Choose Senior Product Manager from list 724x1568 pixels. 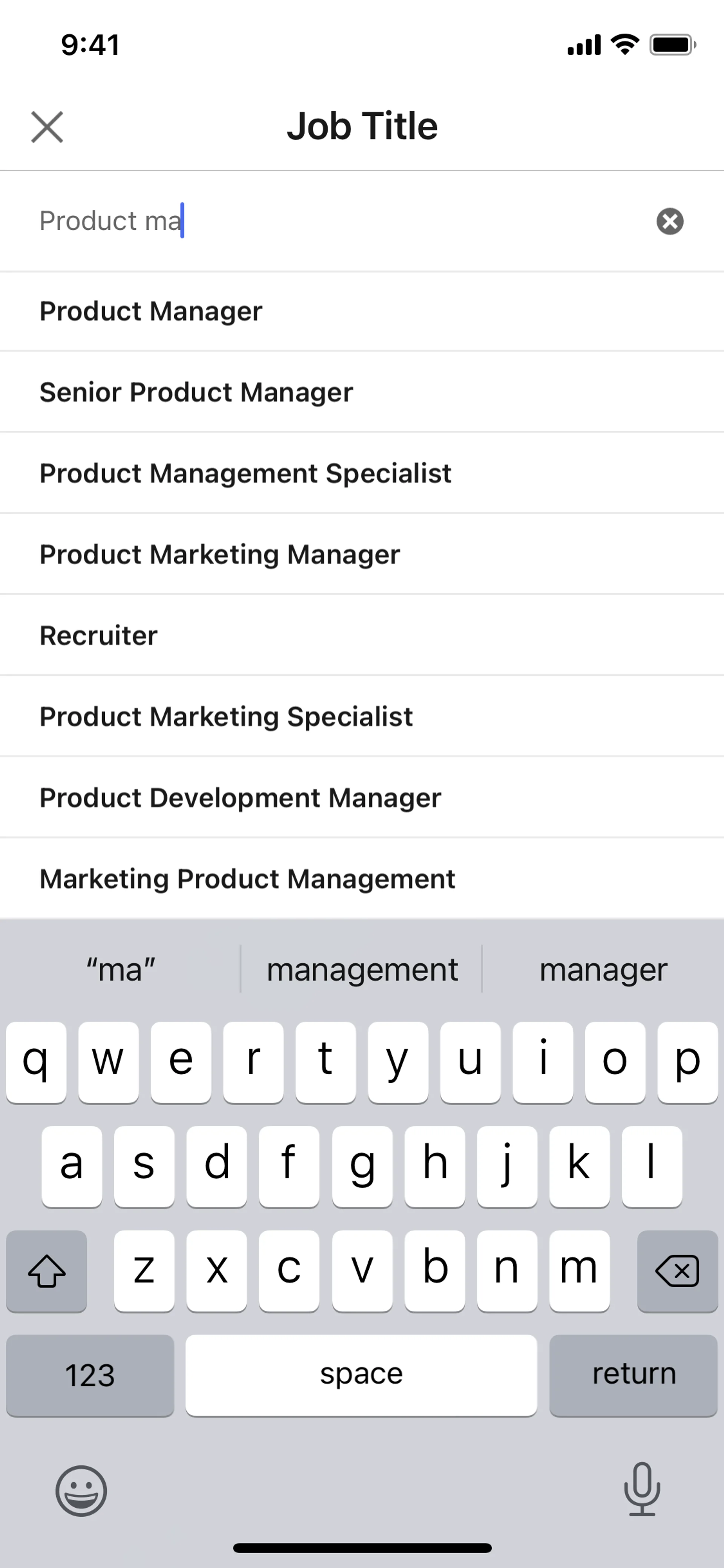(196, 392)
